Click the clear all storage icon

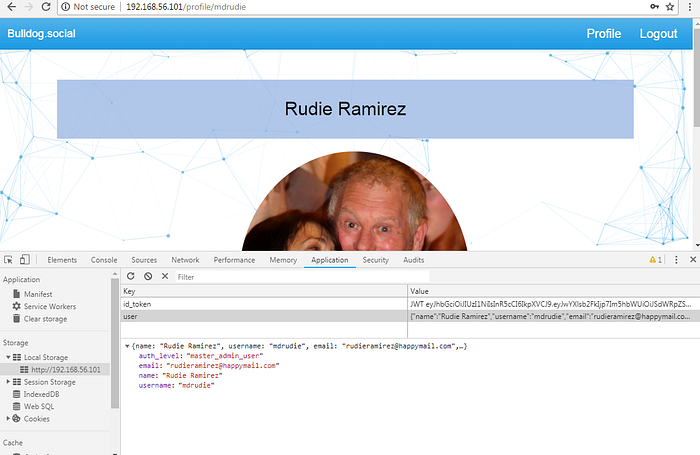(x=147, y=276)
